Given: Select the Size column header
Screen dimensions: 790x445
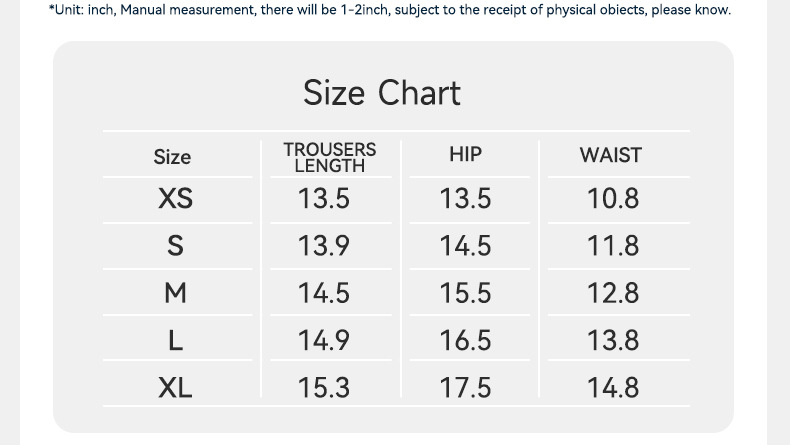Looking at the screenshot, I should tap(172, 157).
